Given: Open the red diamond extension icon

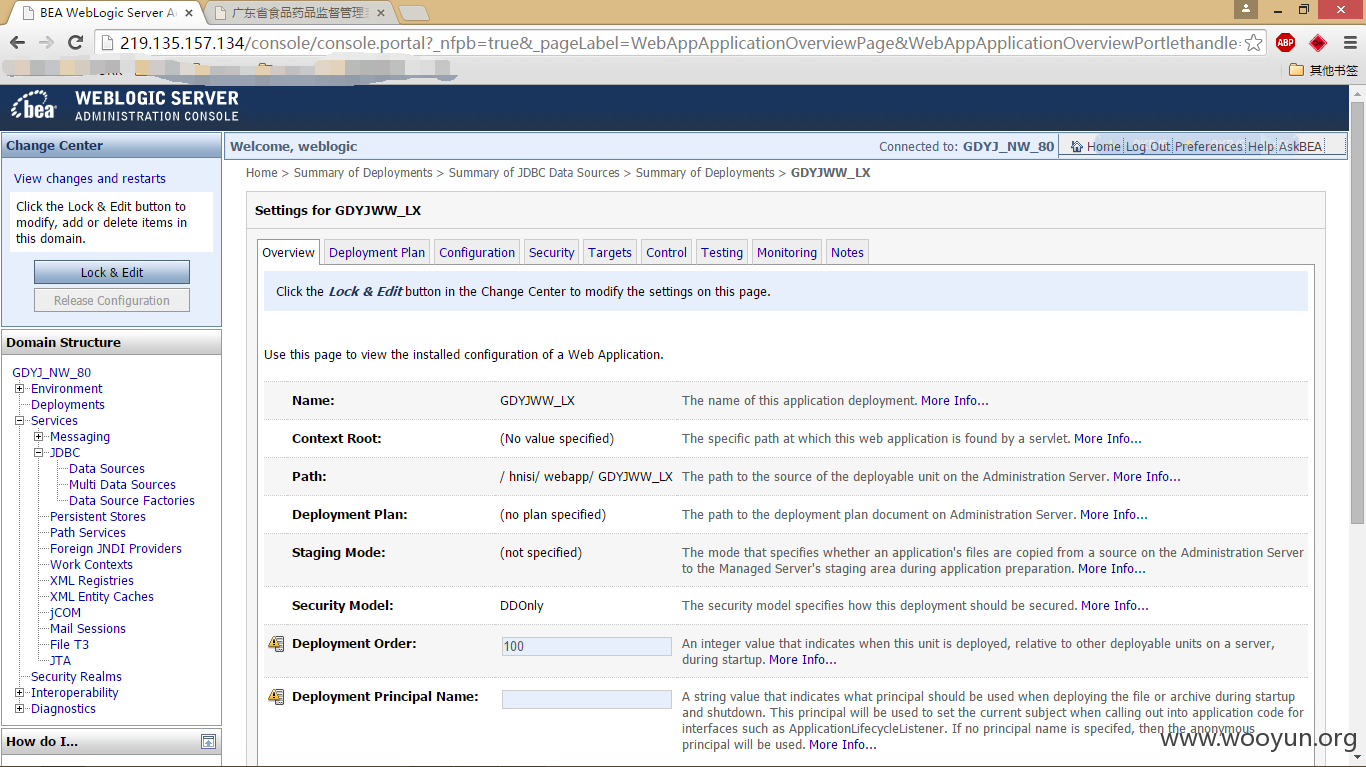Looking at the screenshot, I should click(1318, 42).
